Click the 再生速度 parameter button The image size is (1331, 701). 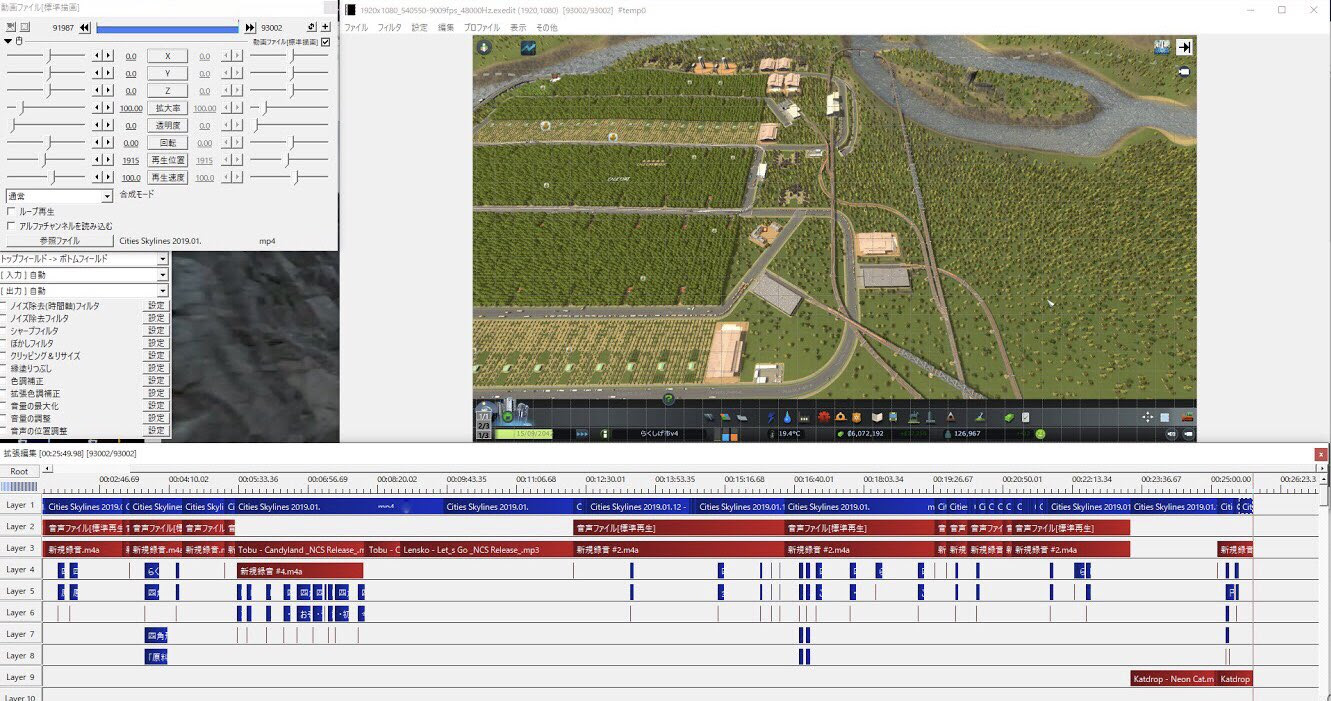pyautogui.click(x=167, y=177)
